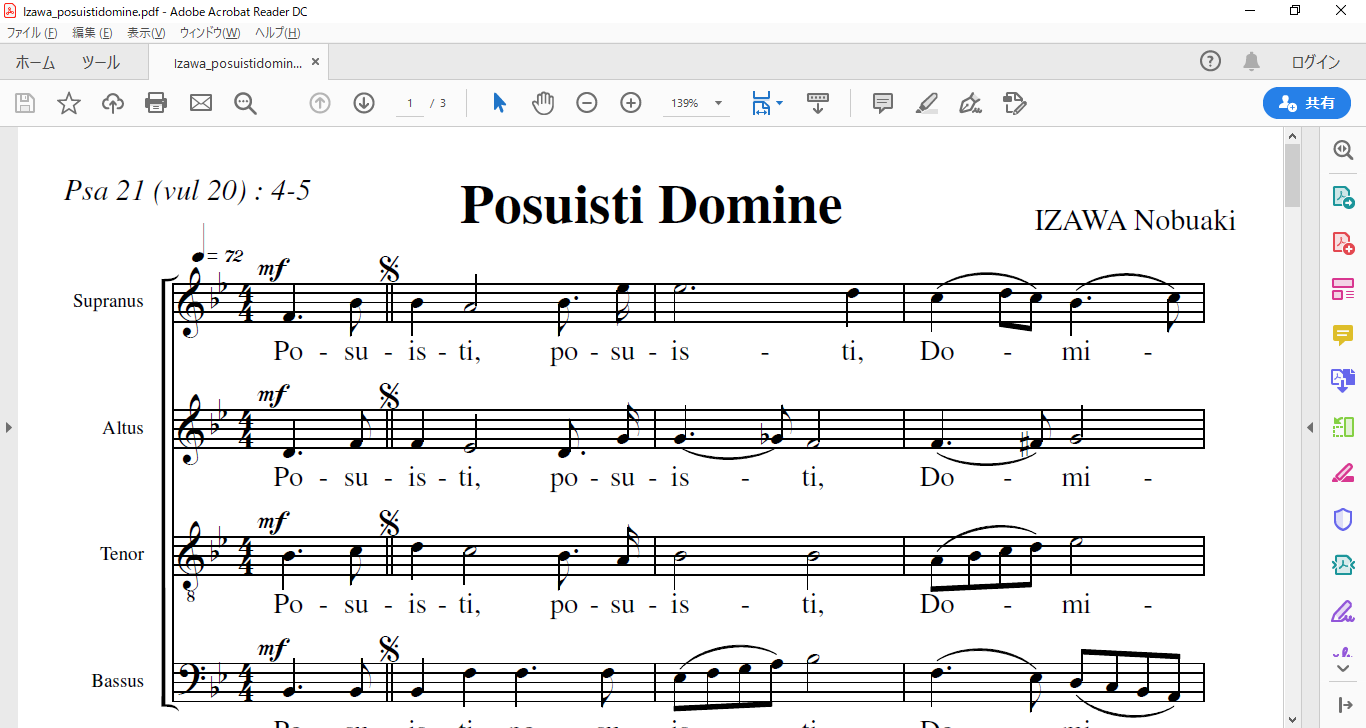Close the Izawa_posuistidomine document tab
Screen dimensions: 1366x728
[315, 62]
